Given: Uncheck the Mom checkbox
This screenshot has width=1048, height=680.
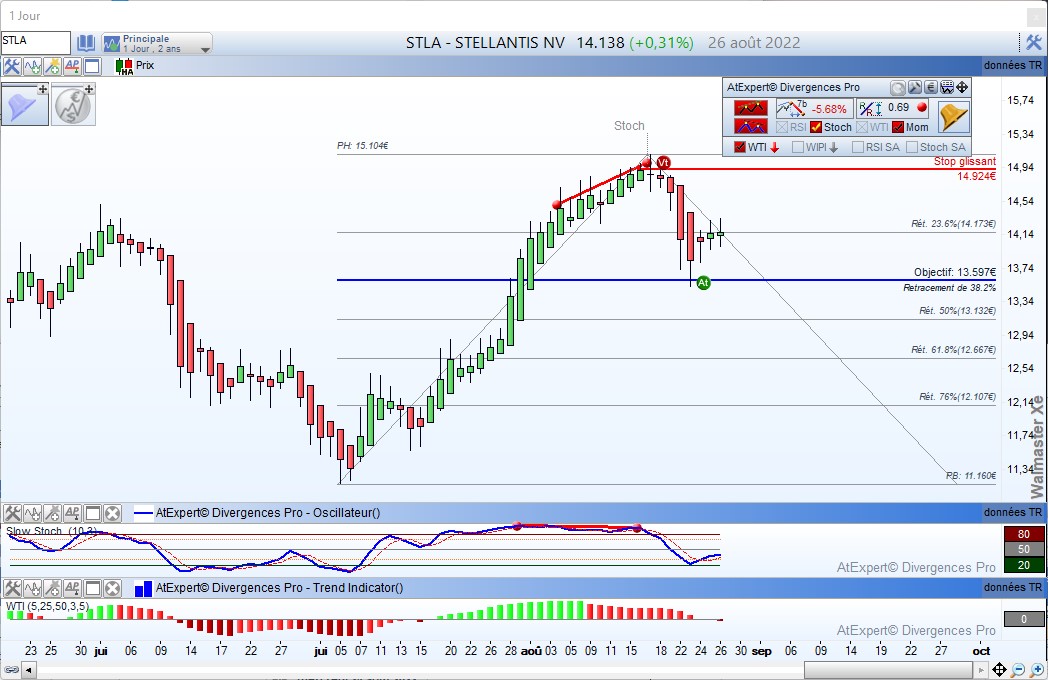Looking at the screenshot, I should [898, 127].
